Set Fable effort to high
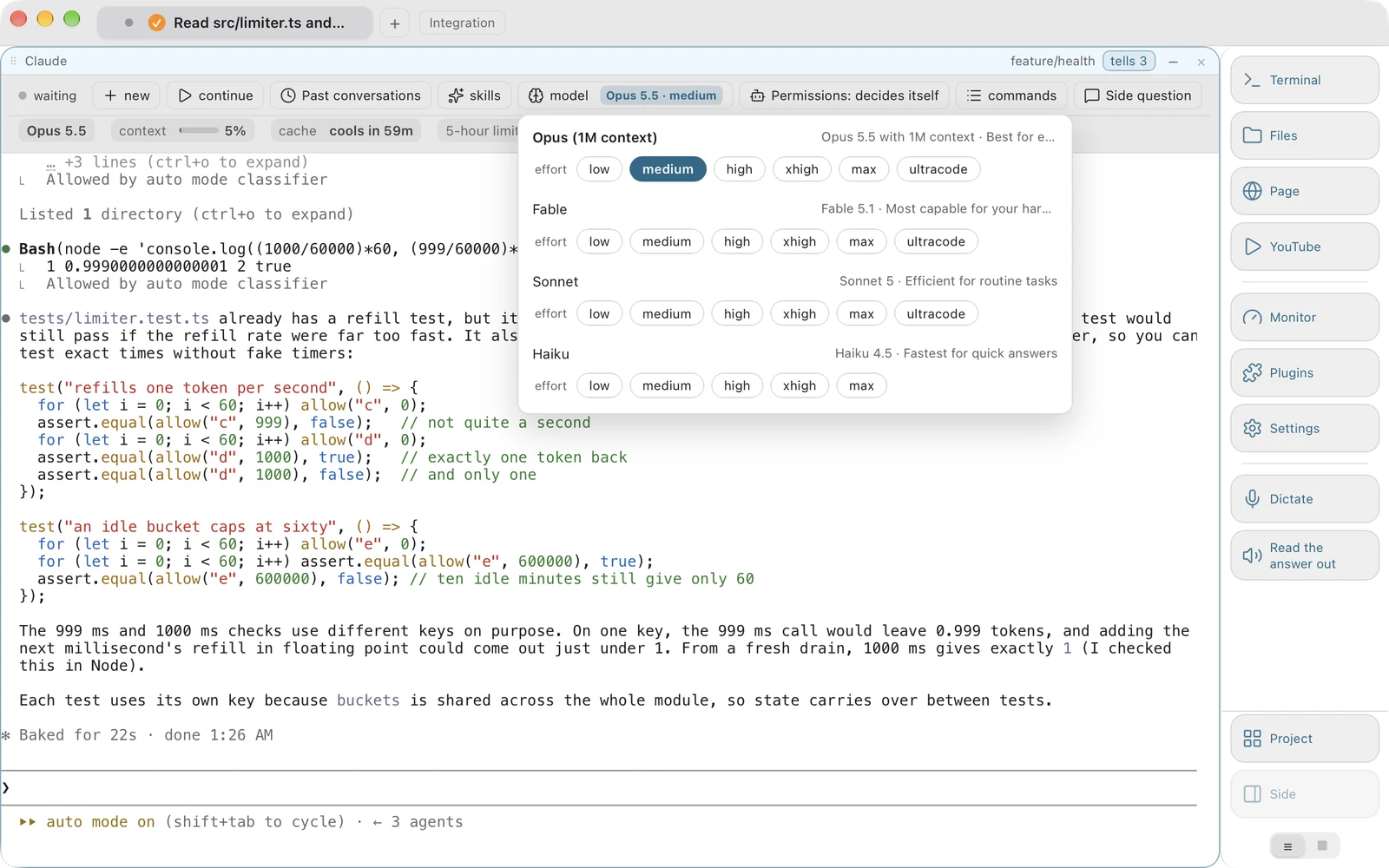Viewport: 1389px width, 868px height. (736, 241)
